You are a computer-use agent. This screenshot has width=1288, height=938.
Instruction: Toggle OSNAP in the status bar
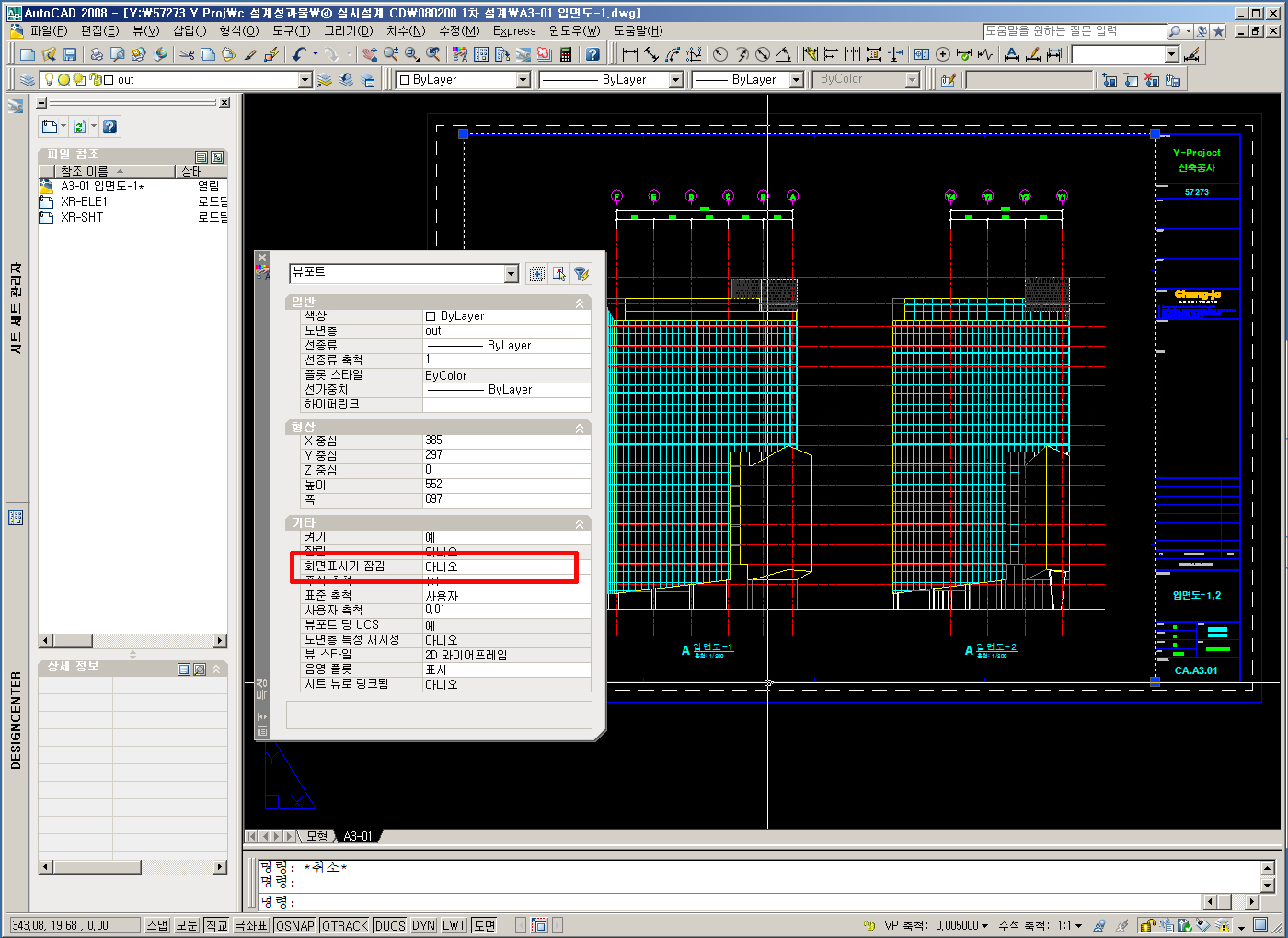click(x=294, y=925)
